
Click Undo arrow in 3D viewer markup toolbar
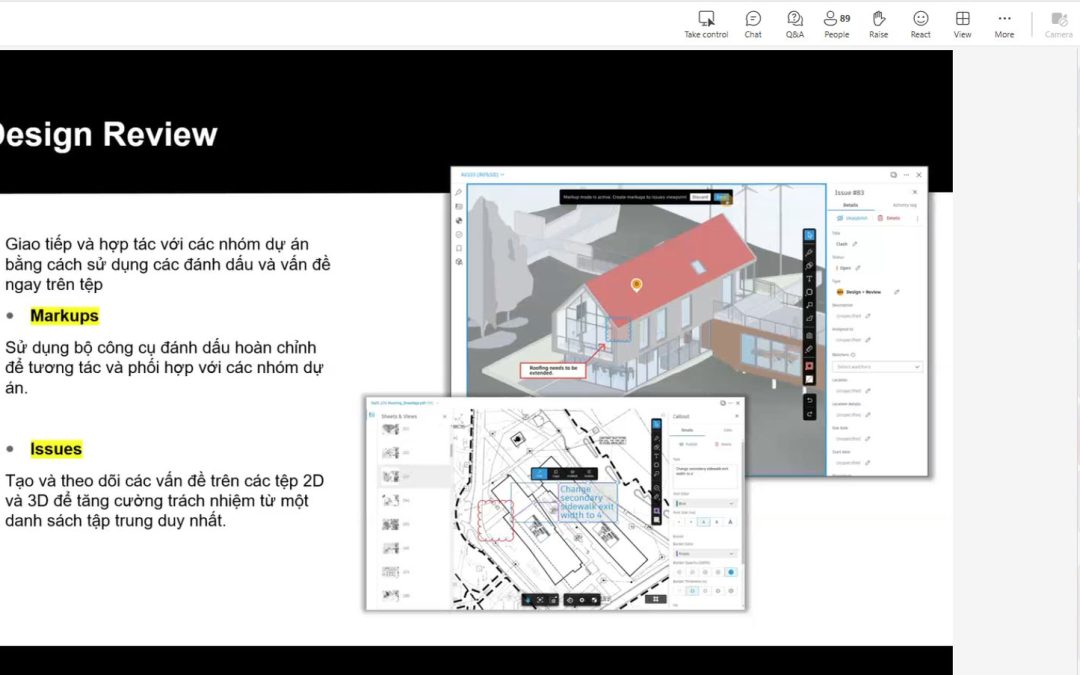click(x=809, y=400)
